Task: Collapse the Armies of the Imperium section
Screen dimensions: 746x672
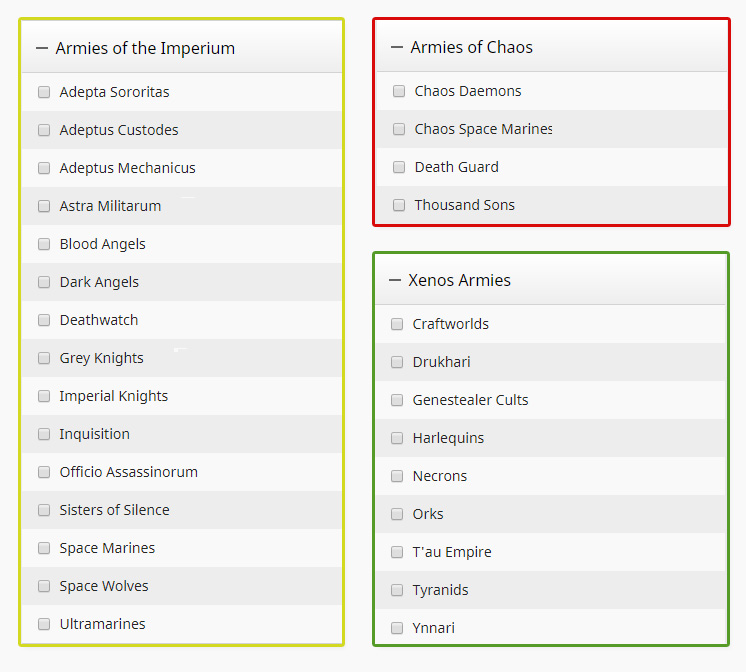Action: [x=42, y=48]
